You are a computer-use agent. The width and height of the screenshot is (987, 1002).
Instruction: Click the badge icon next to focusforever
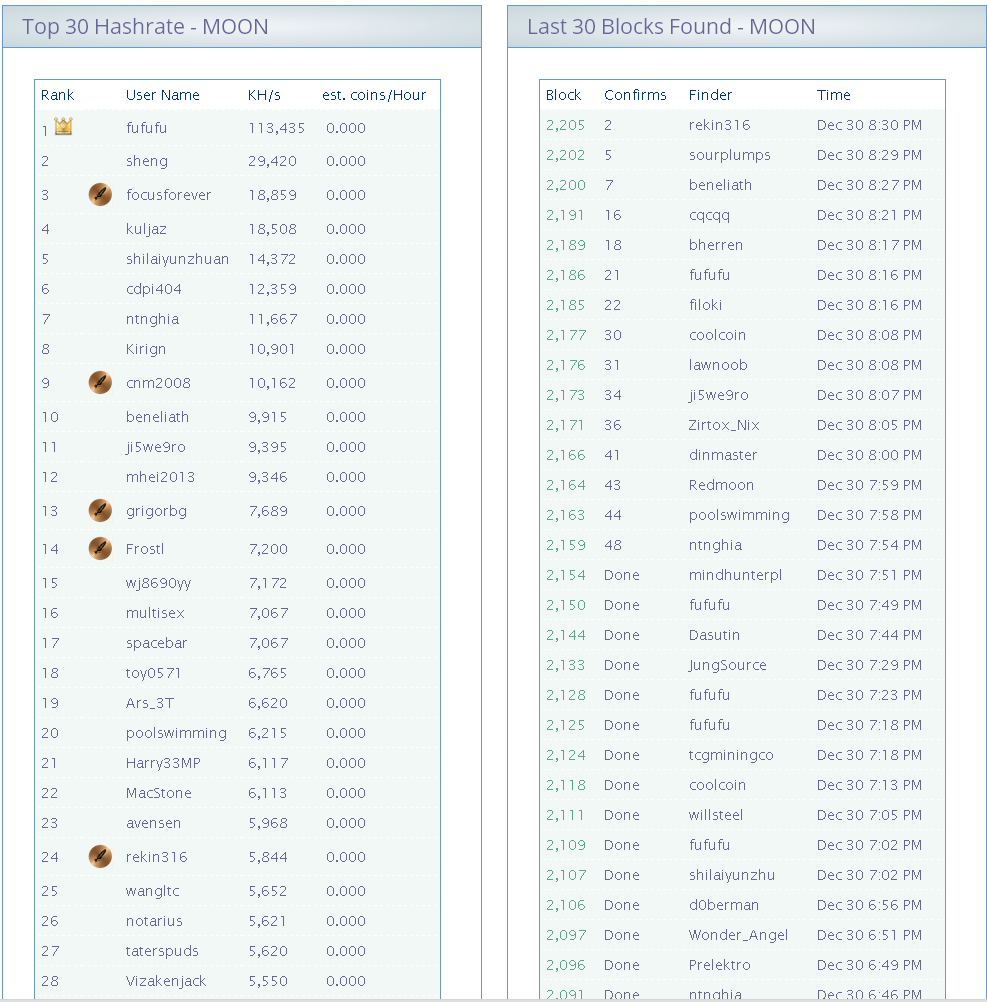click(100, 194)
